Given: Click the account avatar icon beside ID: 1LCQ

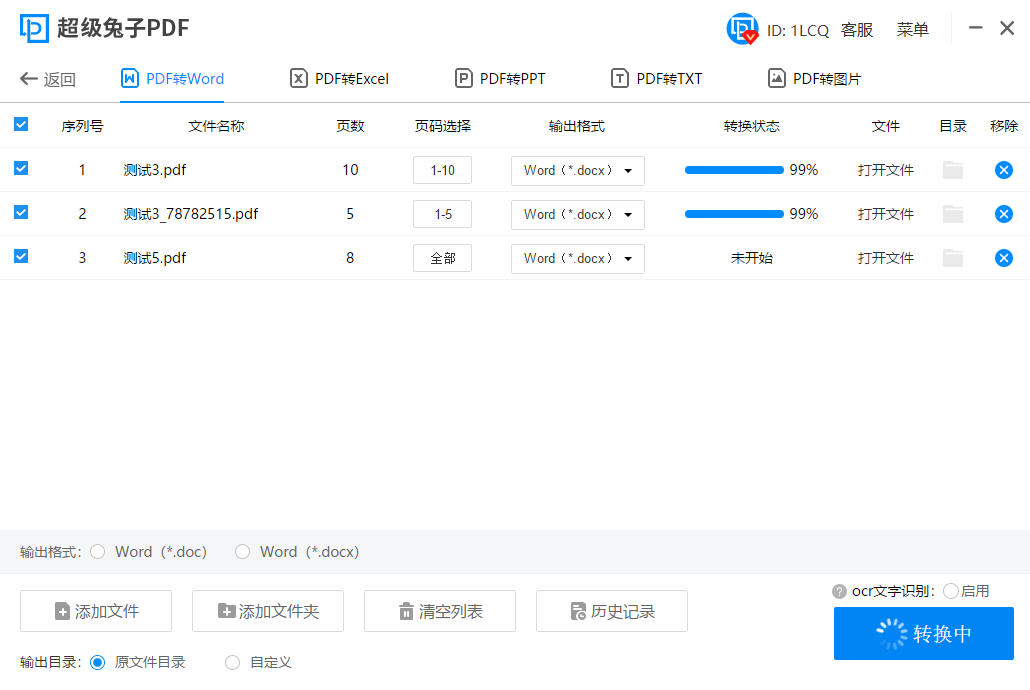Looking at the screenshot, I should point(741,29).
